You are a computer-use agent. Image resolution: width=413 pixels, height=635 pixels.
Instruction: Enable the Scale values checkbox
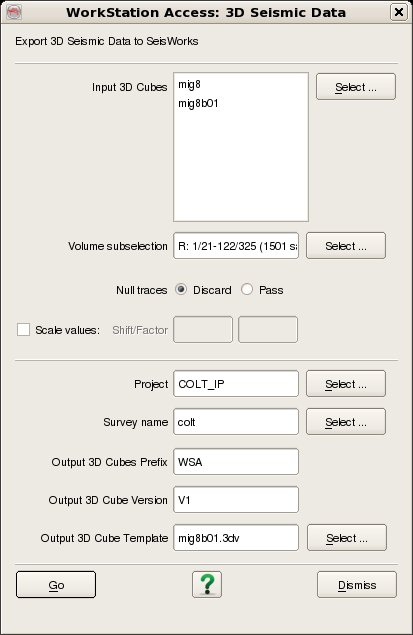(x=23, y=330)
